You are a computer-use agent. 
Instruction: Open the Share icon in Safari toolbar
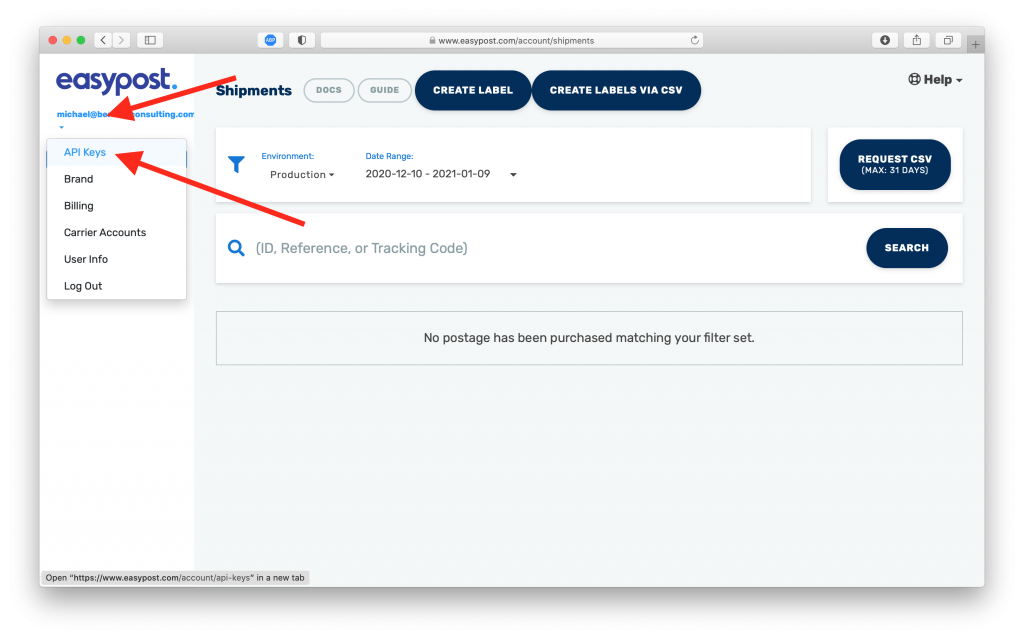917,41
